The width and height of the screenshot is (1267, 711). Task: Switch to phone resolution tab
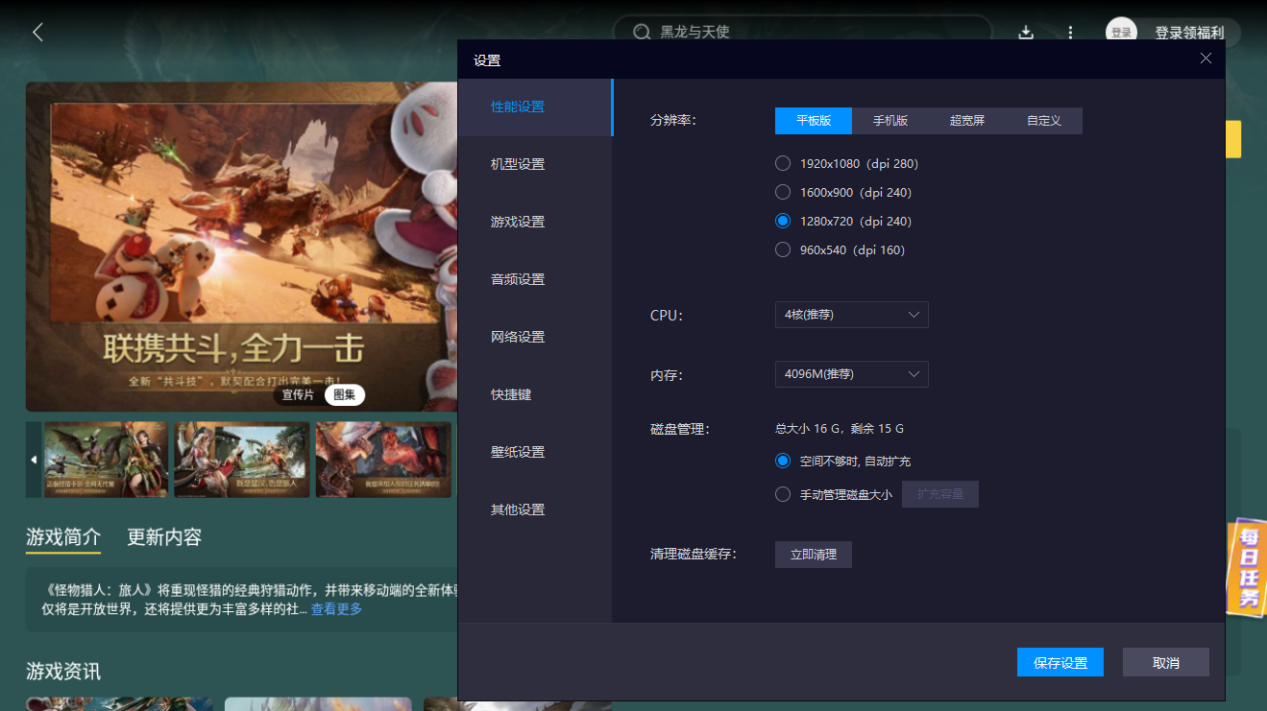890,121
